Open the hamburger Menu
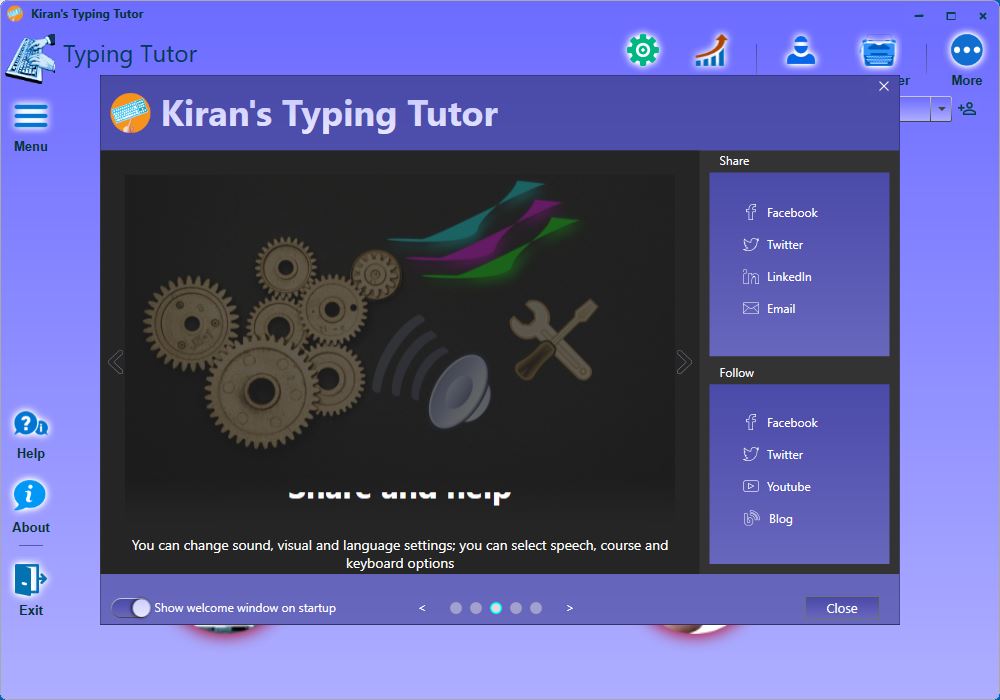Screen dimensions: 1000x700 coord(31,128)
